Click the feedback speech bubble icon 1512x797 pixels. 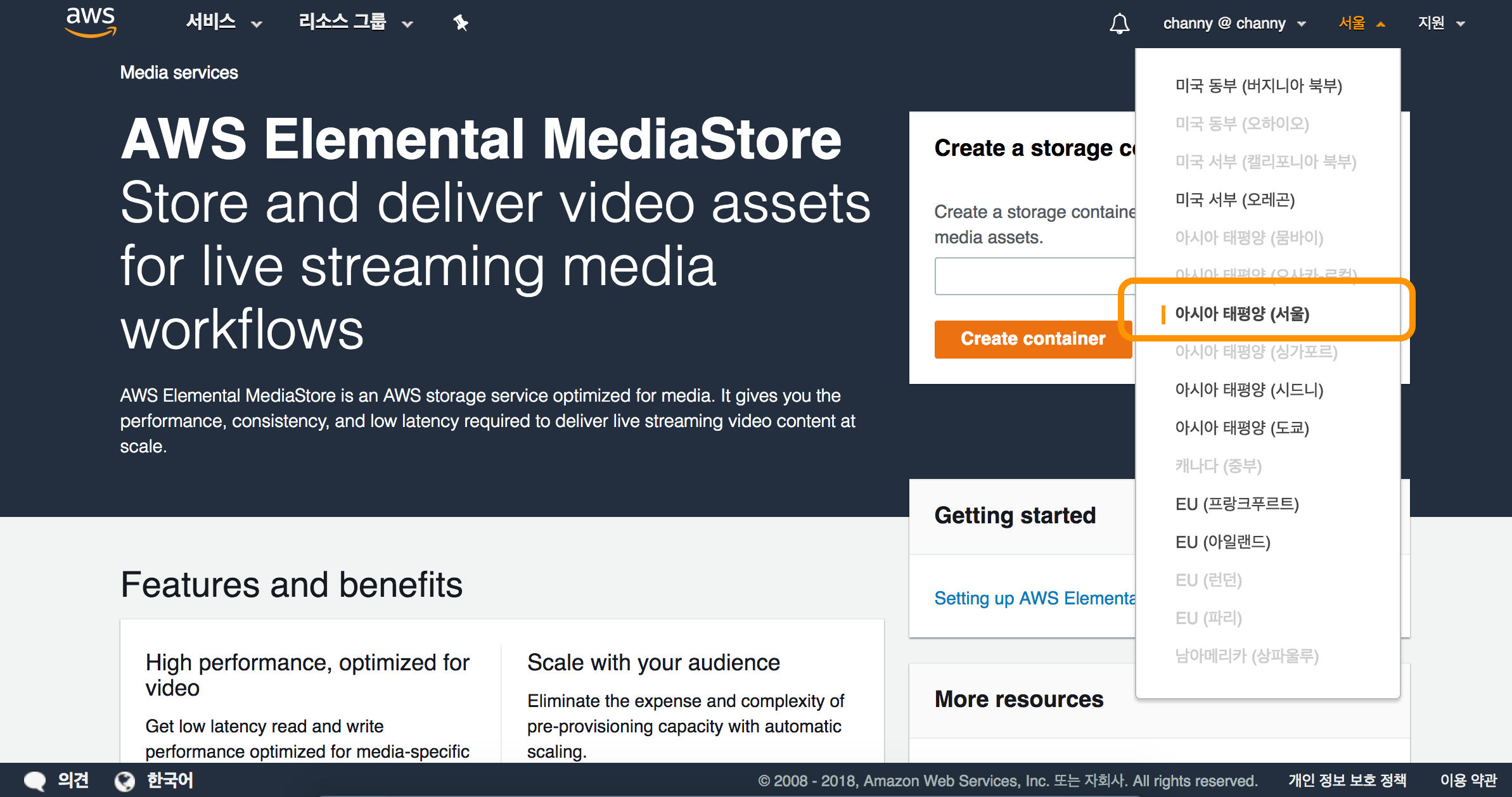(35, 781)
